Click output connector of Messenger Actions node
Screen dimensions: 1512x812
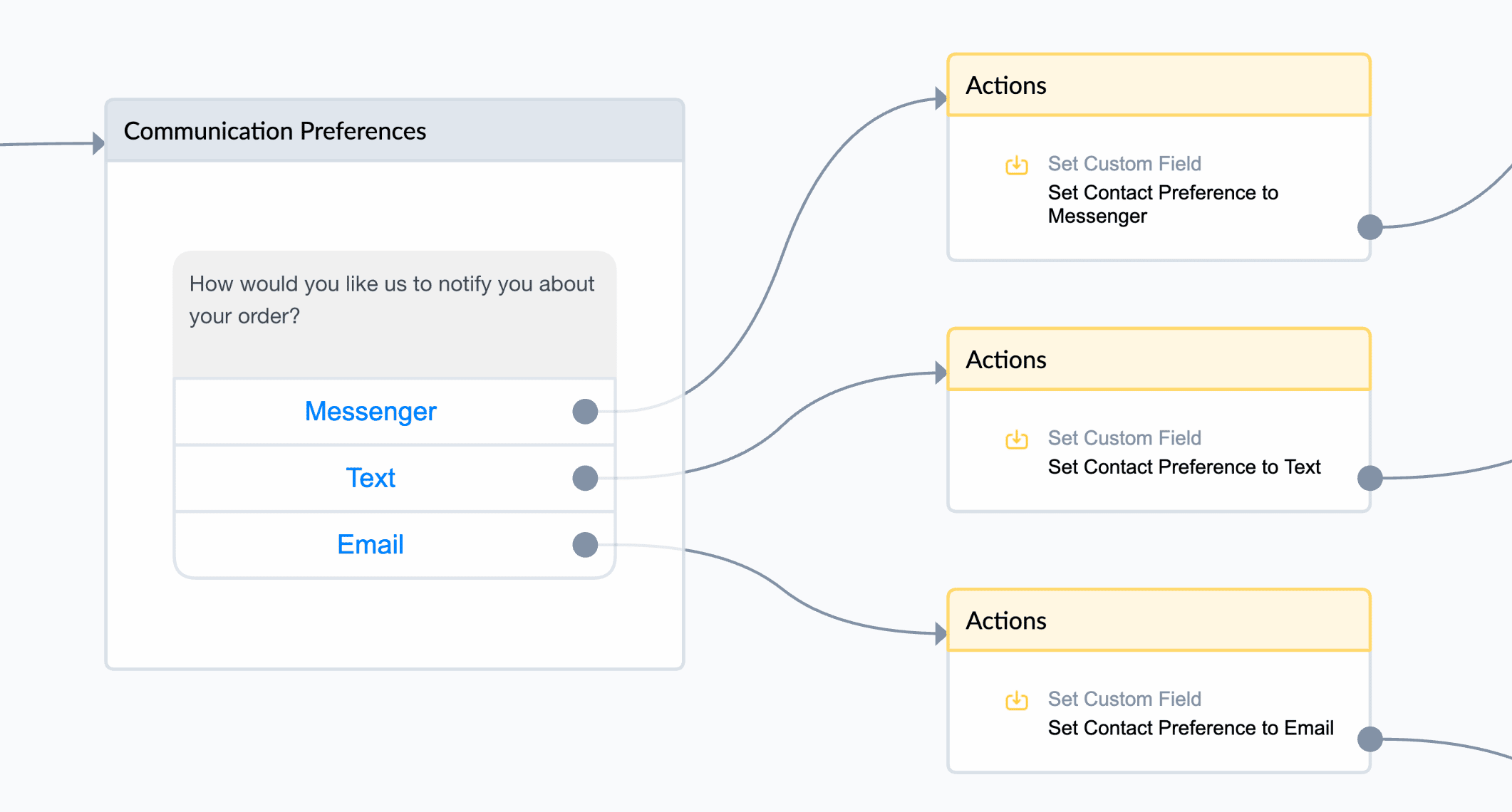coord(1369,227)
